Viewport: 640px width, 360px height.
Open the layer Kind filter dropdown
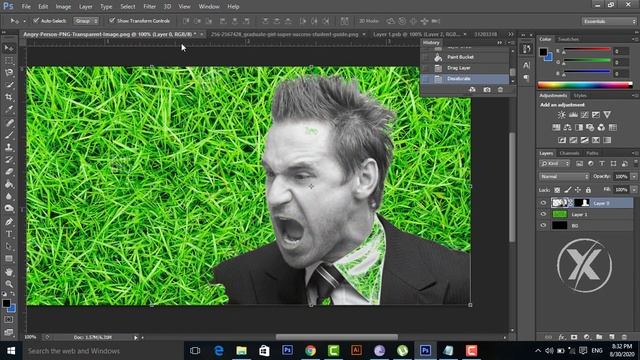(555, 164)
